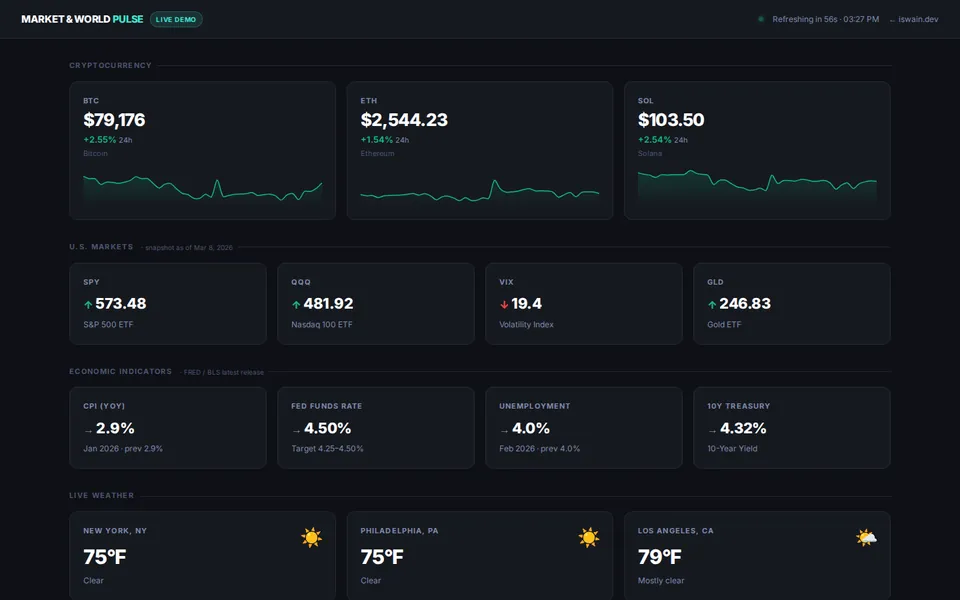This screenshot has height=600, width=960.
Task: Click the Volatility Index label
Action: (x=527, y=324)
